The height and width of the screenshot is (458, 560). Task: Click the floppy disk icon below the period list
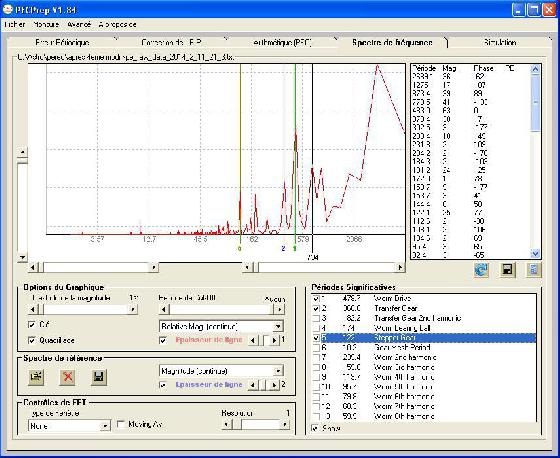click(508, 270)
